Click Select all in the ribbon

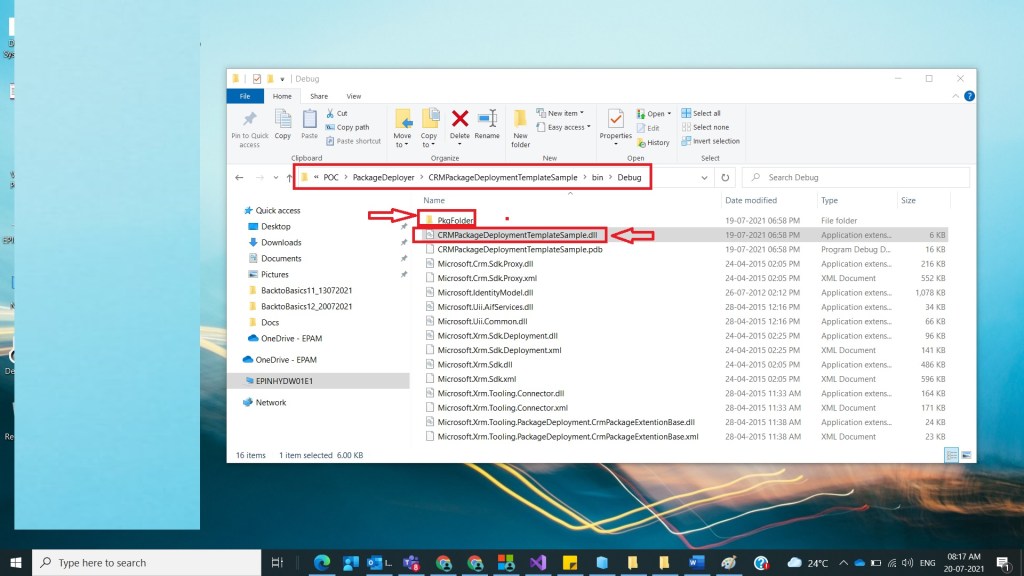click(706, 113)
